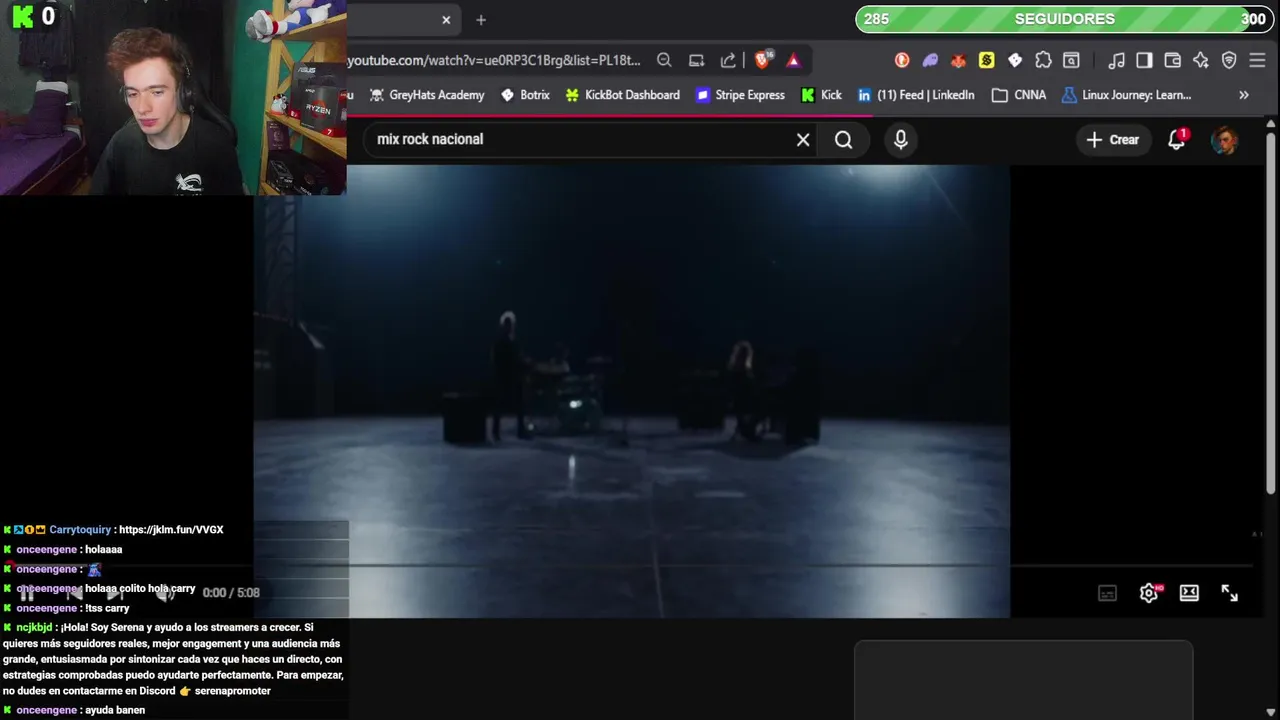Clear the YouTube search text
Image resolution: width=1280 pixels, height=720 pixels.
[x=803, y=140]
